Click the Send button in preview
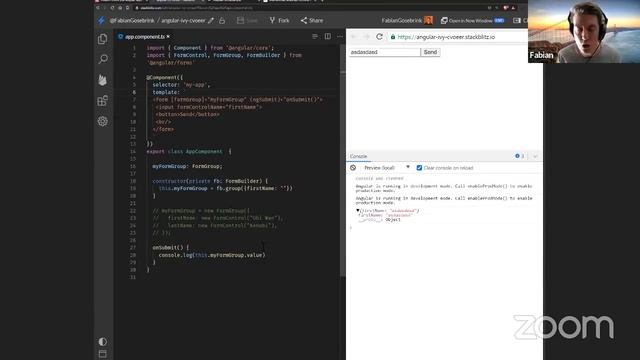640x360 pixels. pos(430,52)
